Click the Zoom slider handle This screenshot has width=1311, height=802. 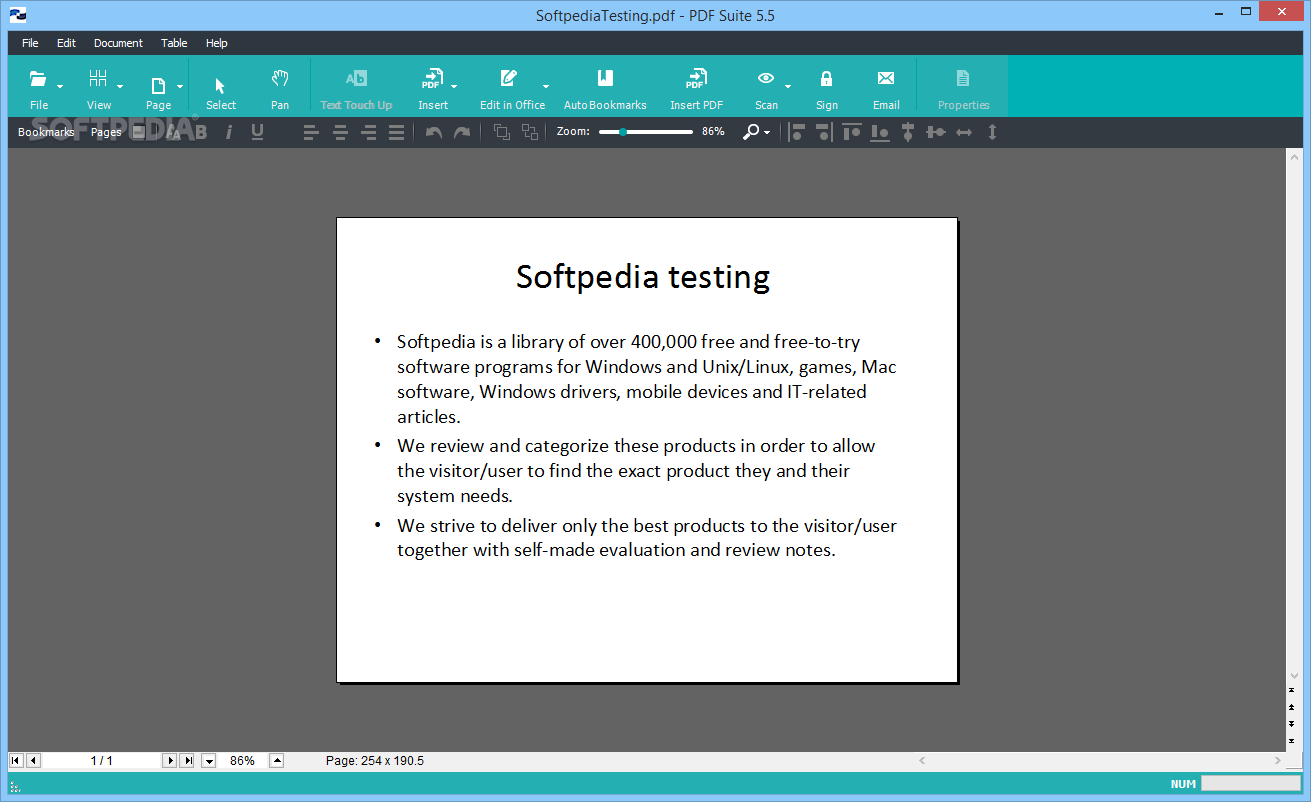pyautogui.click(x=623, y=132)
